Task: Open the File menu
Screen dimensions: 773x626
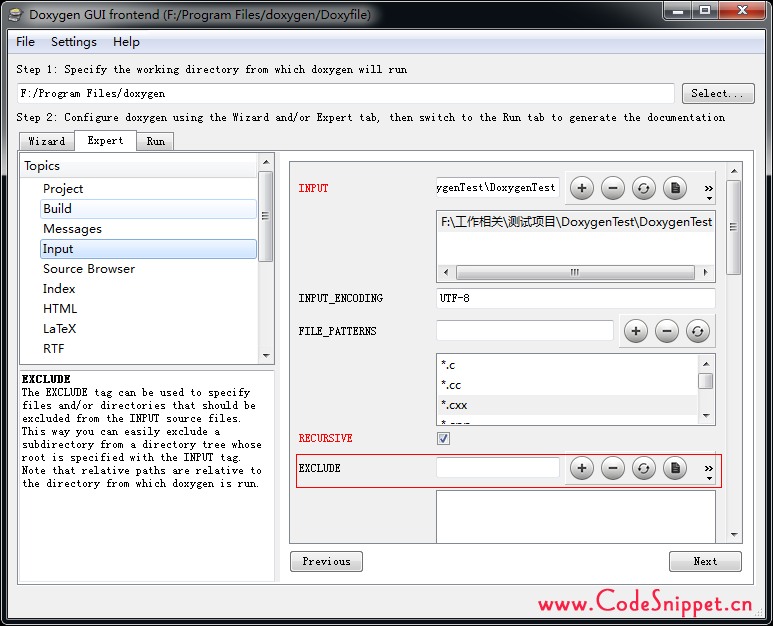Action: 25,42
